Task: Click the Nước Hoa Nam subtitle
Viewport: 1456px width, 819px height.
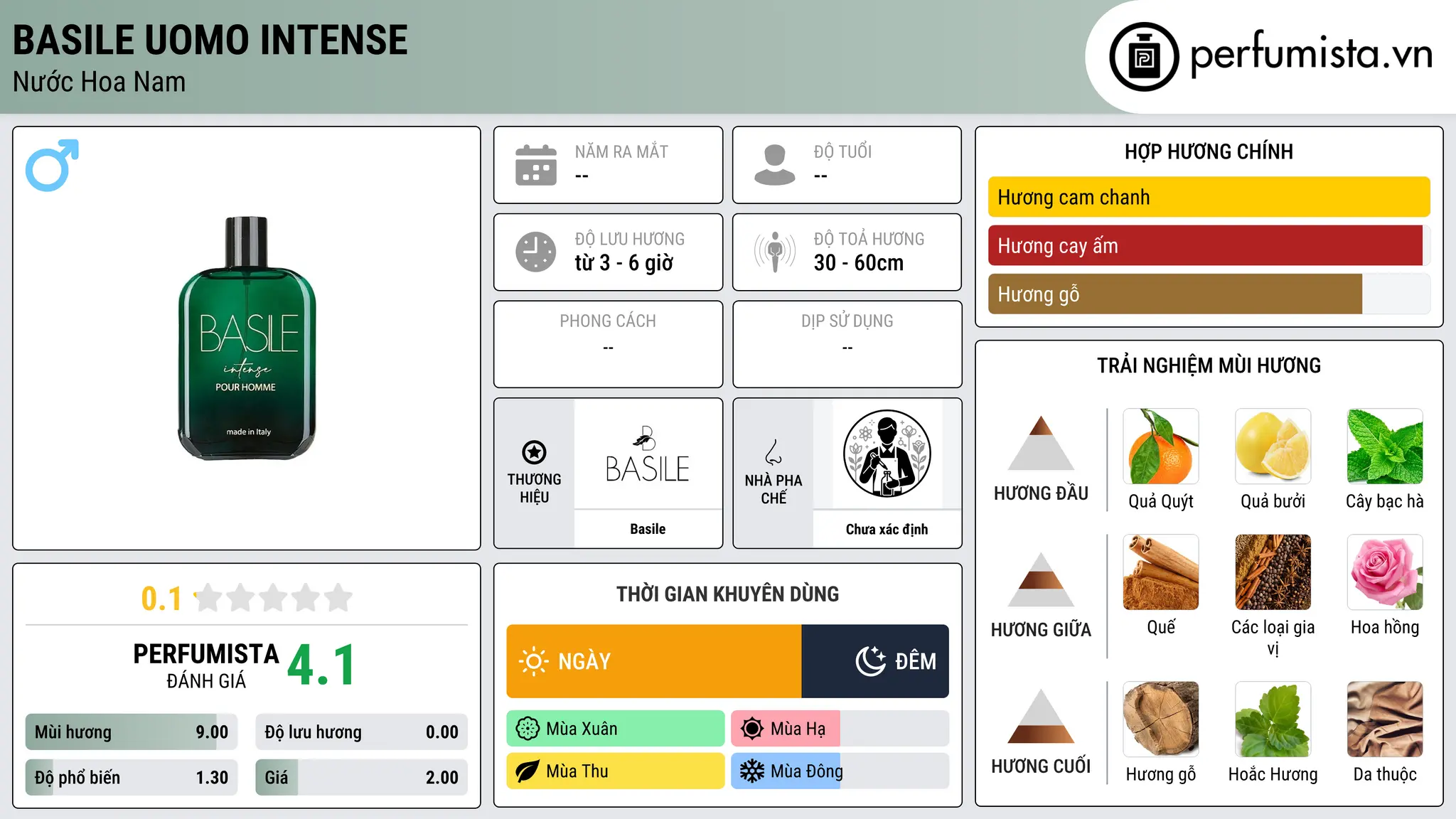Action: (x=100, y=82)
